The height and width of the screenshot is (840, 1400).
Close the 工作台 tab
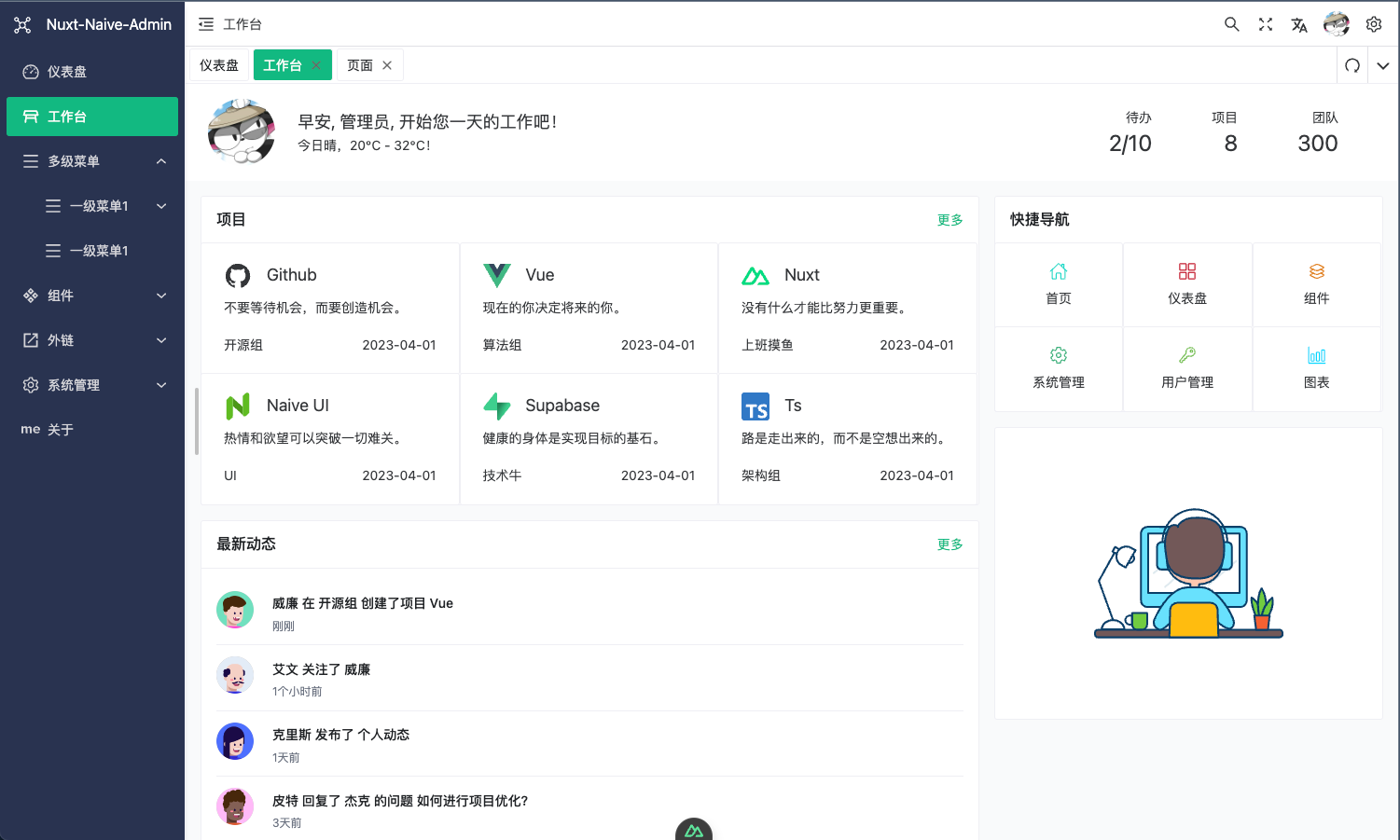pos(316,65)
